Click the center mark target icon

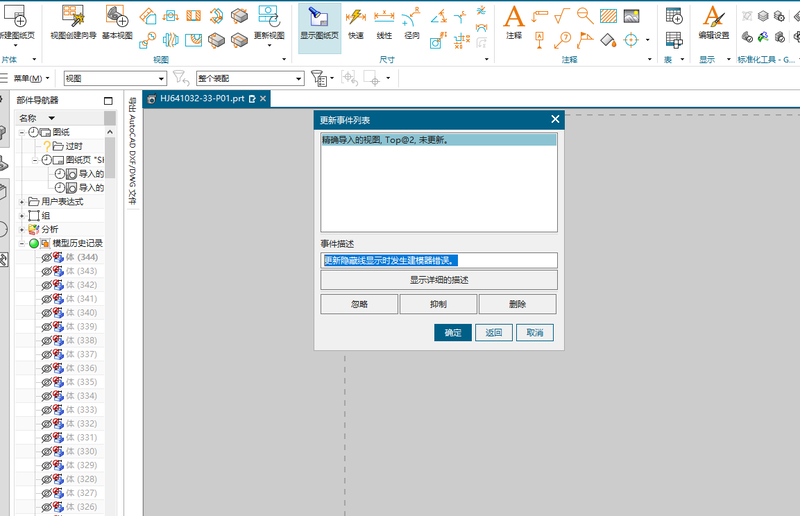[631, 39]
